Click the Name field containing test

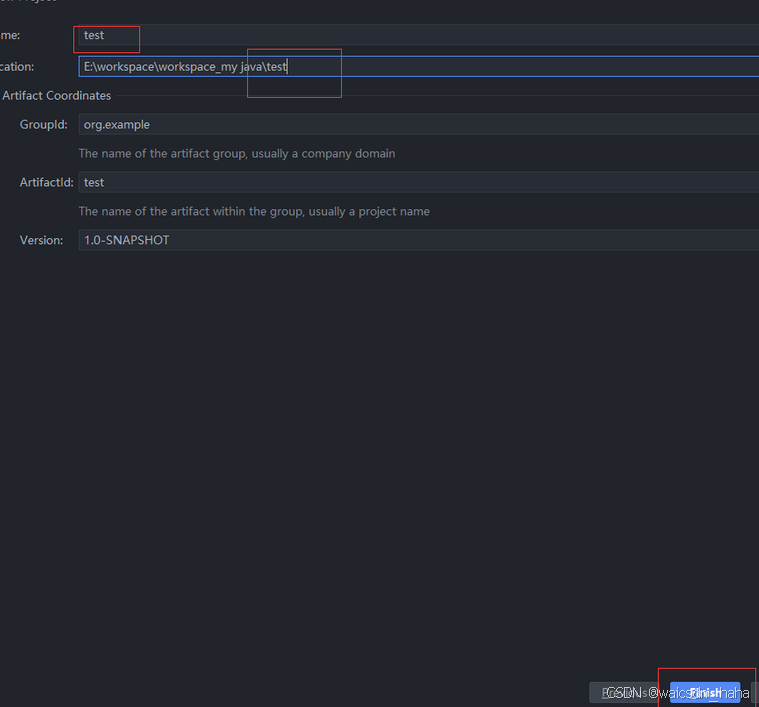point(418,35)
